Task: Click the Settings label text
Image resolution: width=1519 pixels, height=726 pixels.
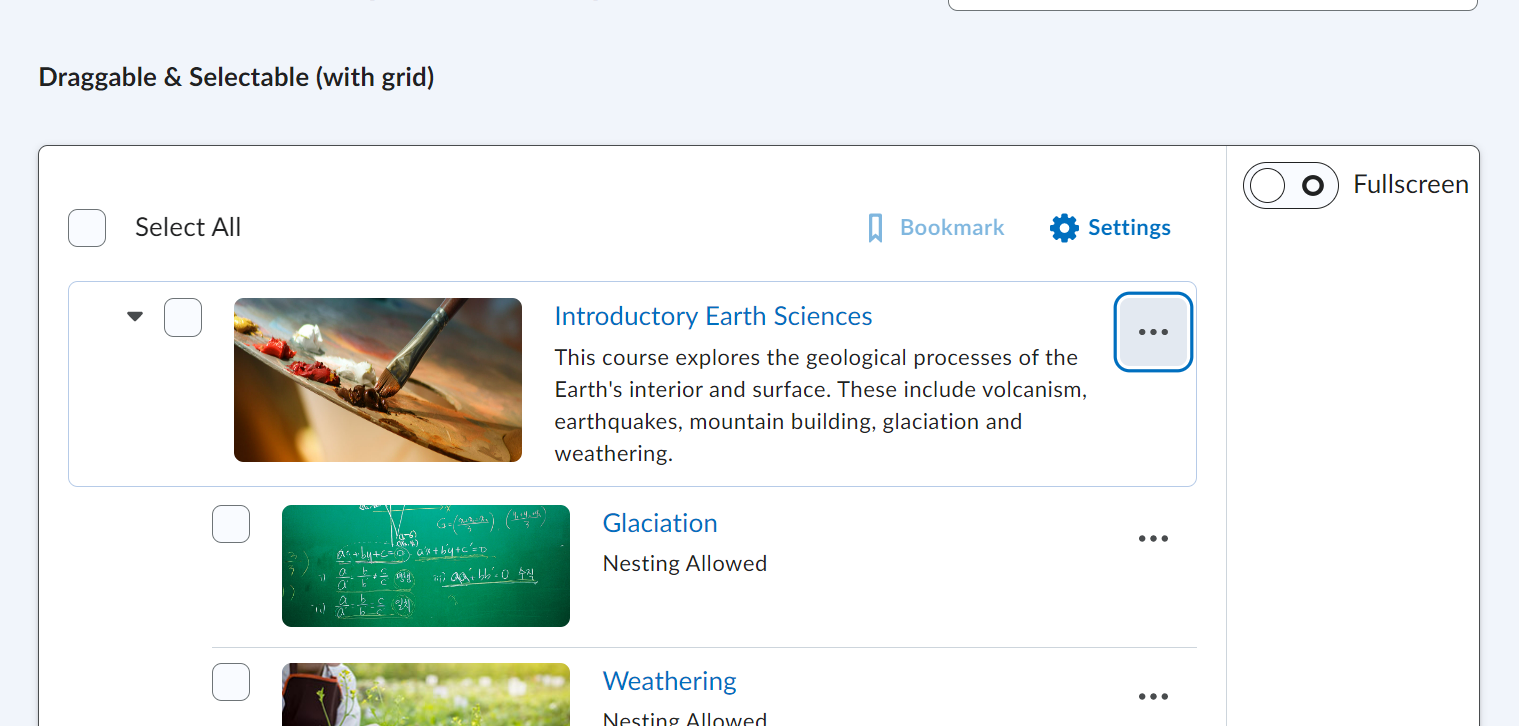Action: (x=1129, y=227)
